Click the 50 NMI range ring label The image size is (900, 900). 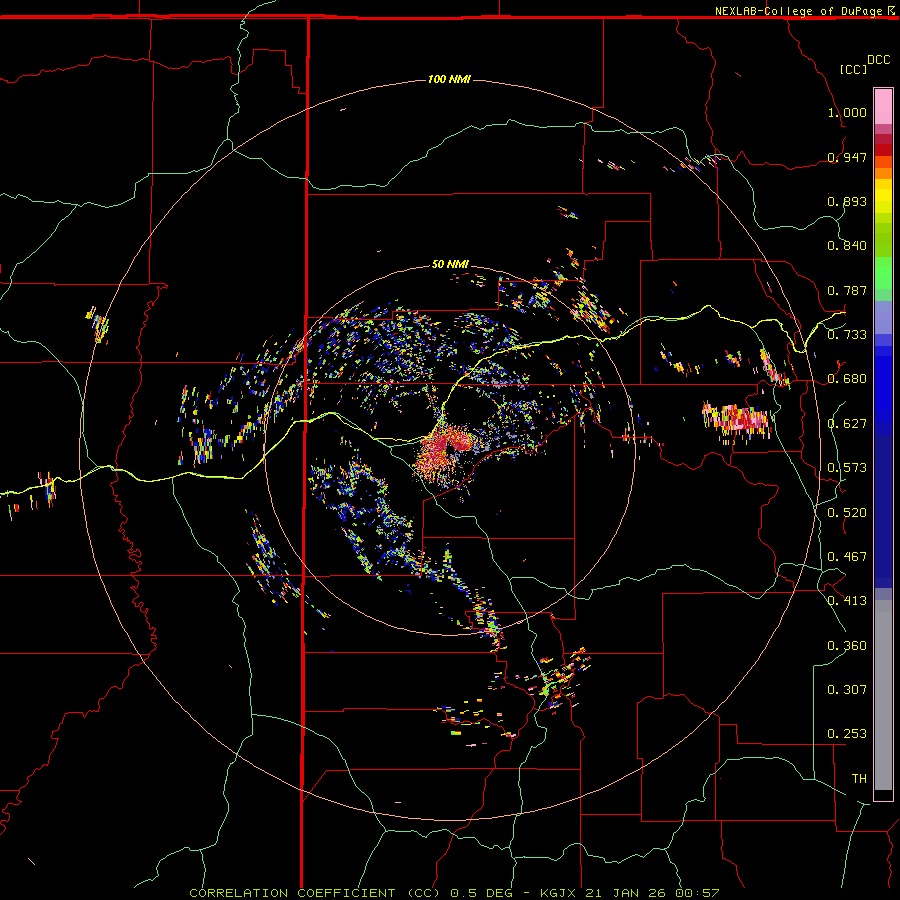click(x=450, y=265)
